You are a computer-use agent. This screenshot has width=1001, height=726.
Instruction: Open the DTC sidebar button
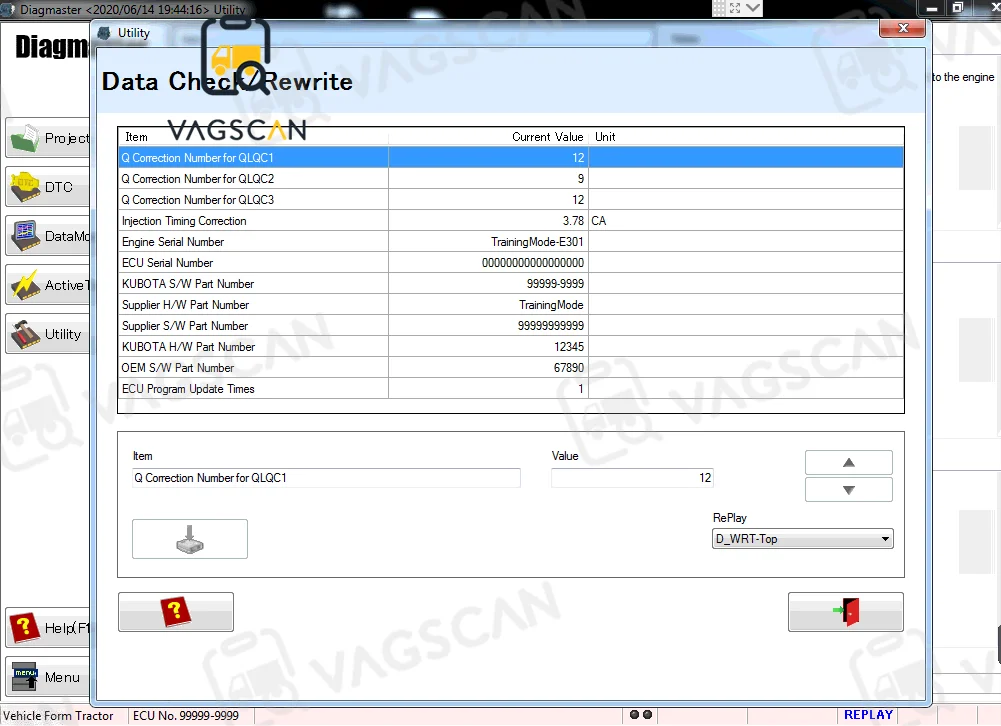[49, 187]
